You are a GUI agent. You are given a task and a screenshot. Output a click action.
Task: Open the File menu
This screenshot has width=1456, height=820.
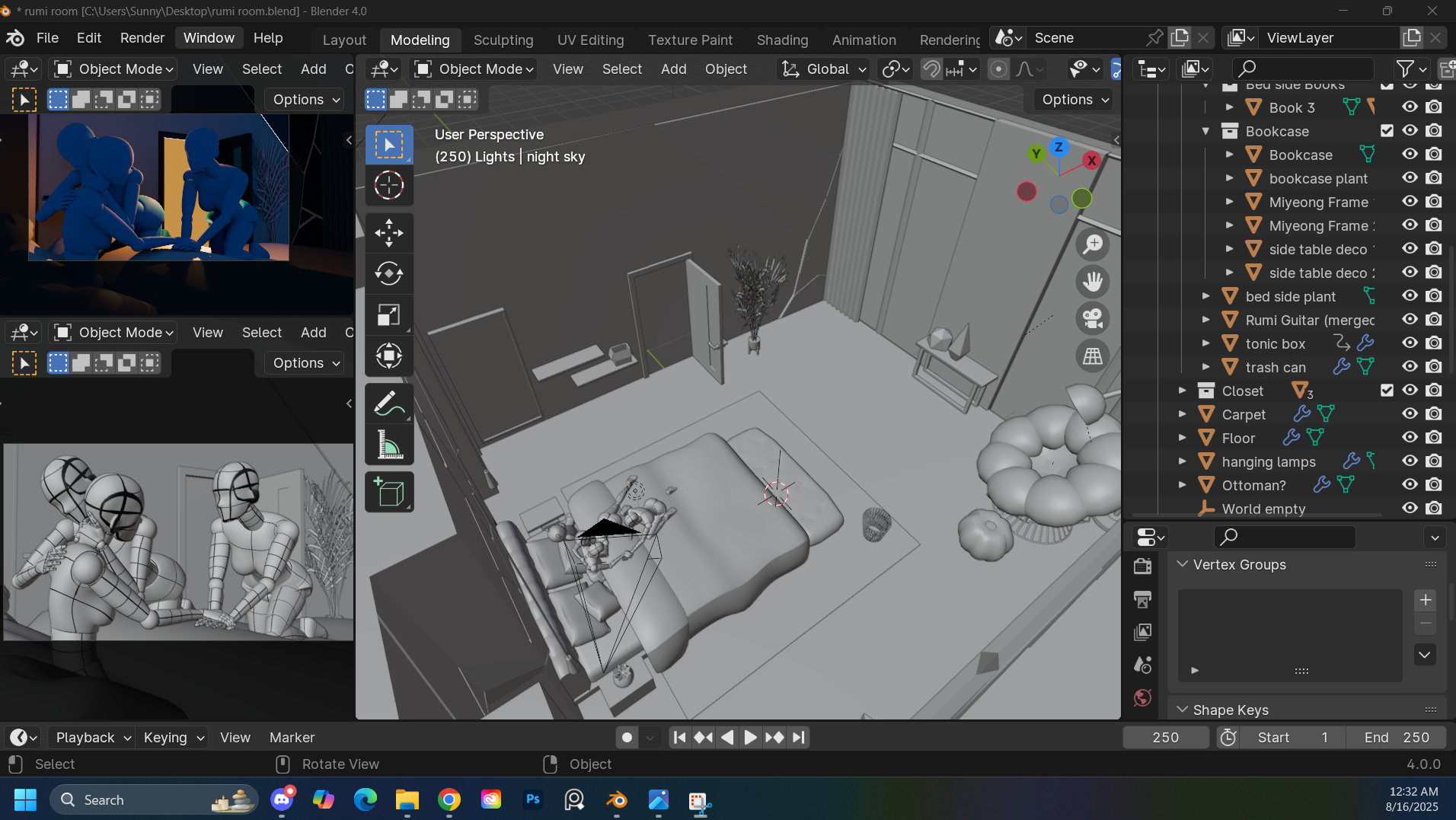click(47, 38)
